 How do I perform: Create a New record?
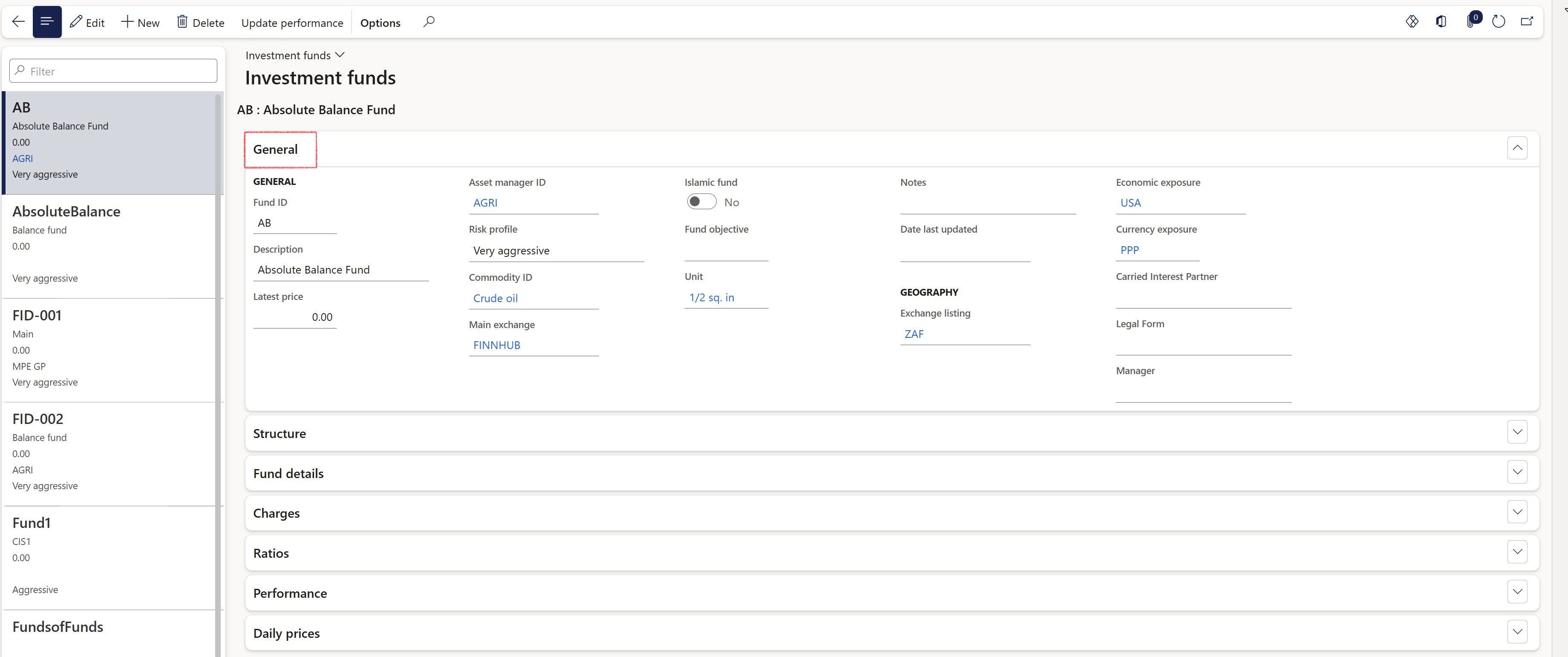point(141,23)
